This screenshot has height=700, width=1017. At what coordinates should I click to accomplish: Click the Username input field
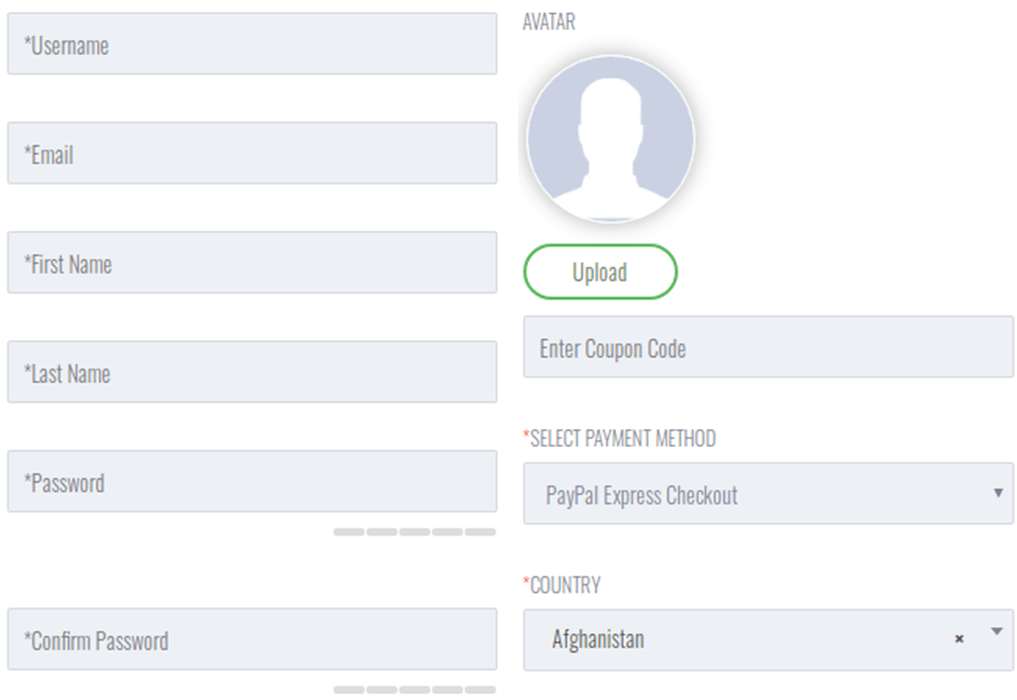(252, 44)
